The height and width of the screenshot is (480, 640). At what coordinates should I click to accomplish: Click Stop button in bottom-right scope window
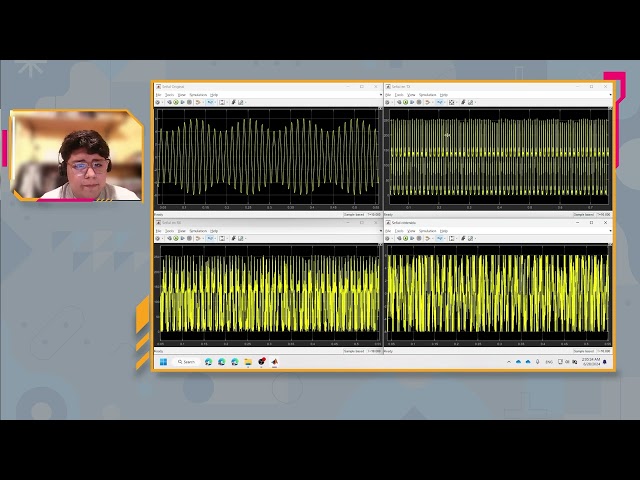[419, 238]
